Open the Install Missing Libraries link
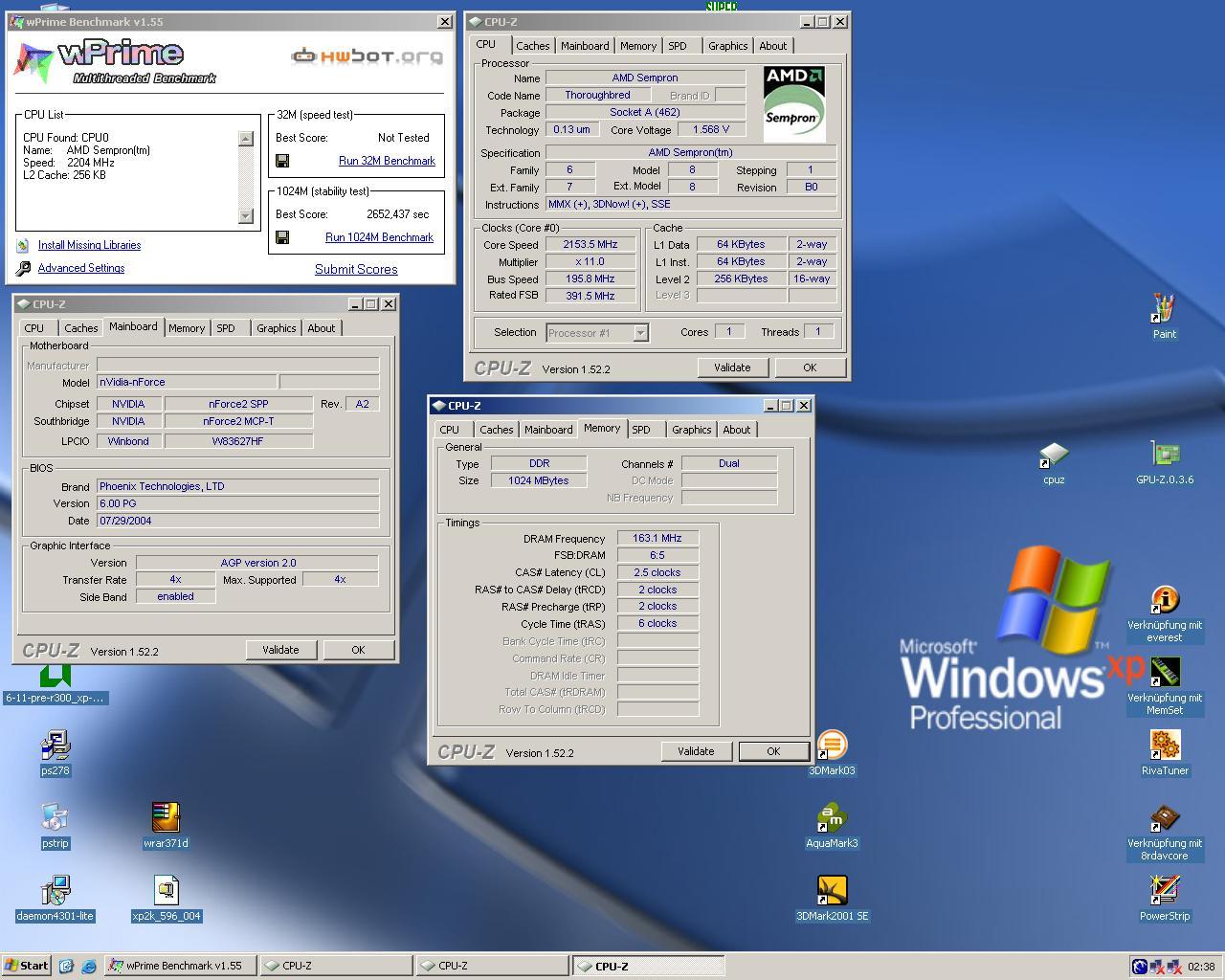 coord(89,245)
